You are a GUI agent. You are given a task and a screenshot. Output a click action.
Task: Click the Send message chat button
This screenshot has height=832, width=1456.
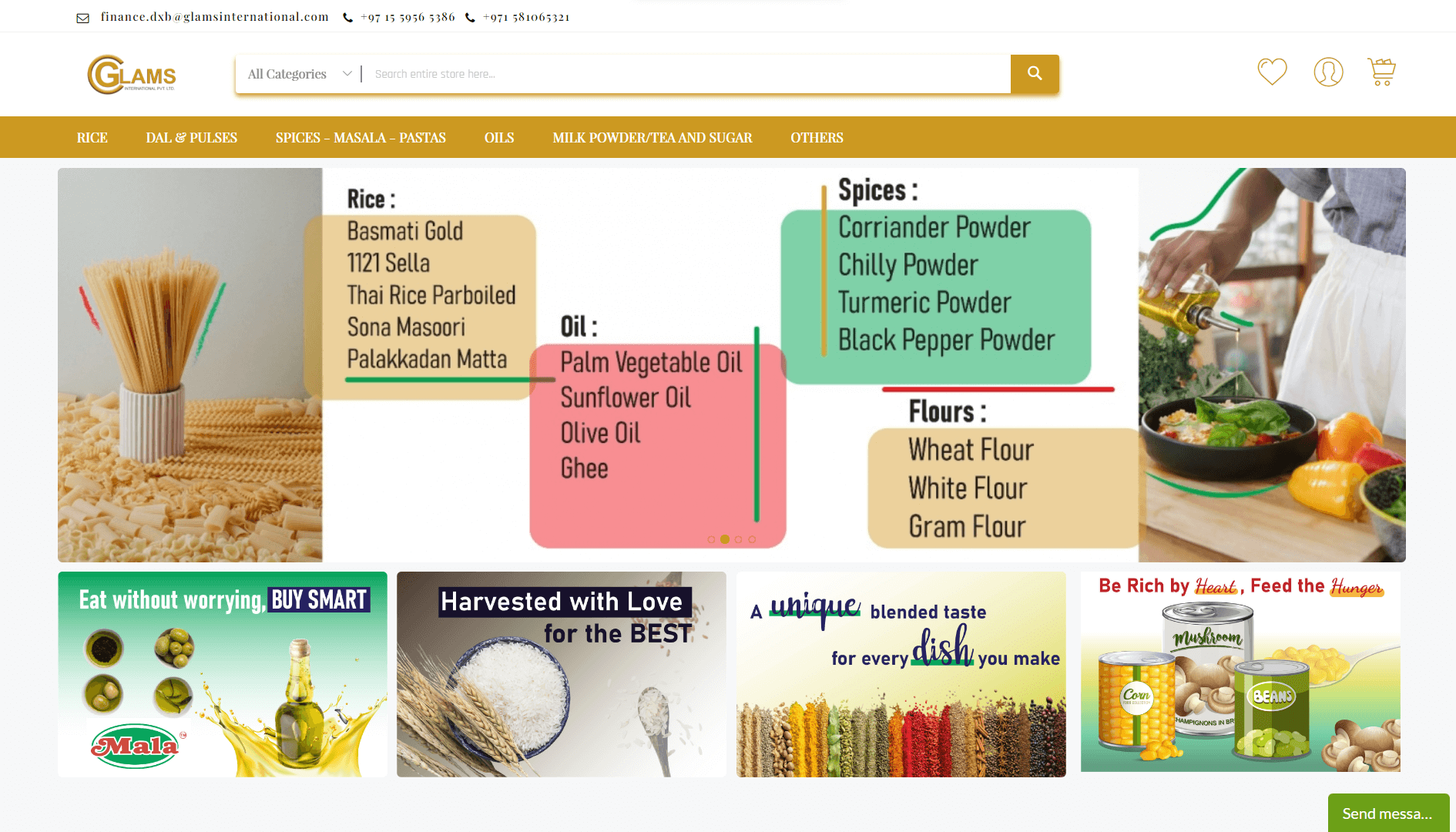(1387, 813)
